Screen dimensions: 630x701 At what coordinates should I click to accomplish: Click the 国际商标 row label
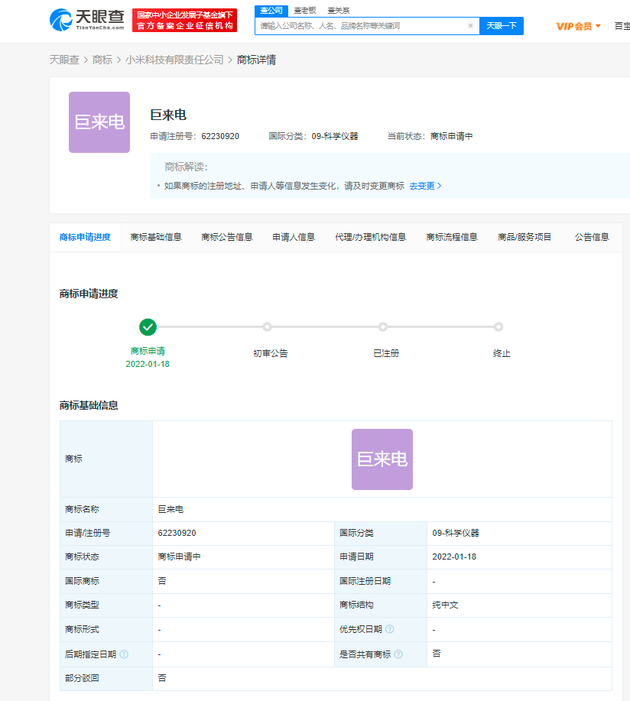[x=82, y=581]
